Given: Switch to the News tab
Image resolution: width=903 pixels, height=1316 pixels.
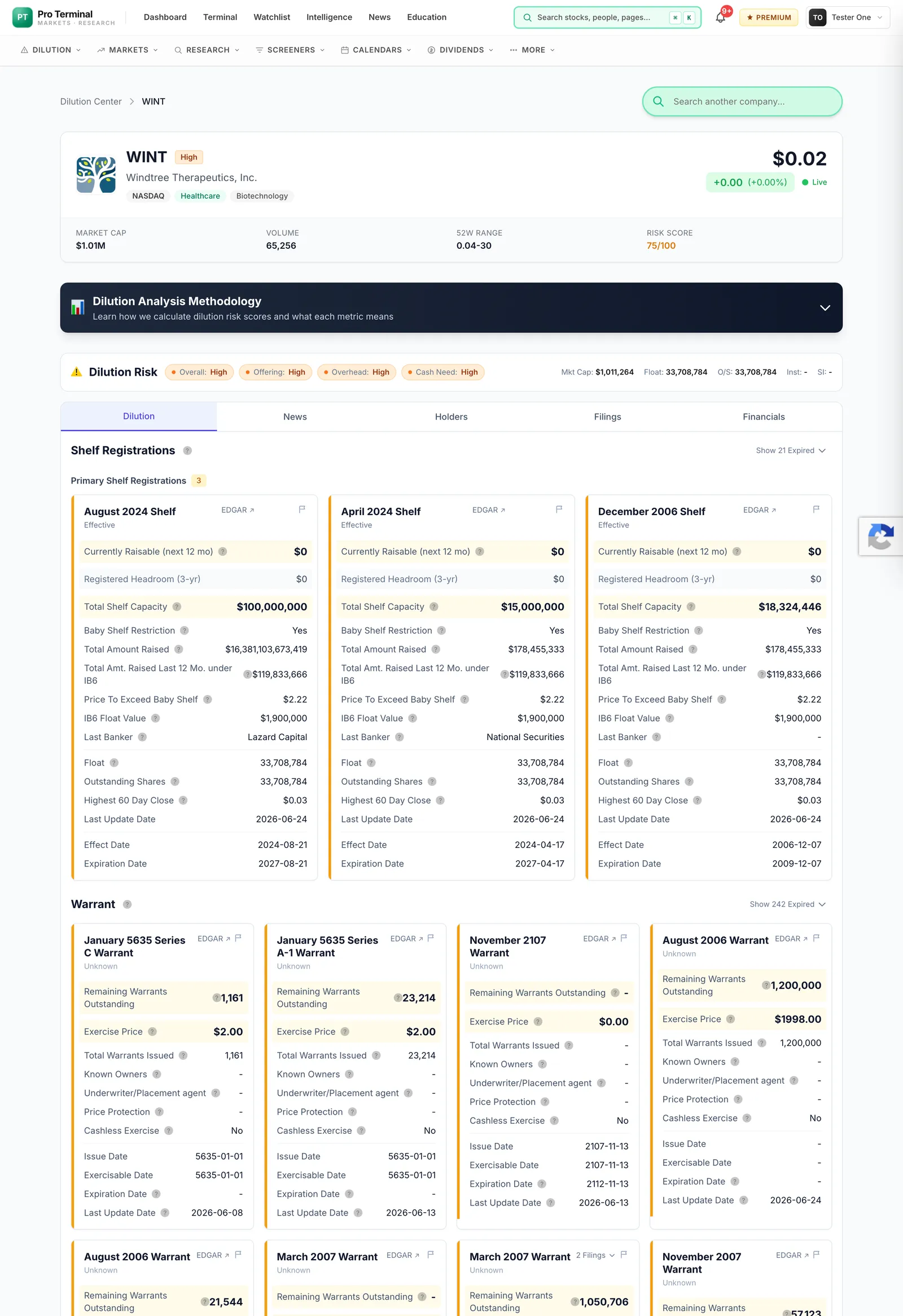Looking at the screenshot, I should 295,417.
